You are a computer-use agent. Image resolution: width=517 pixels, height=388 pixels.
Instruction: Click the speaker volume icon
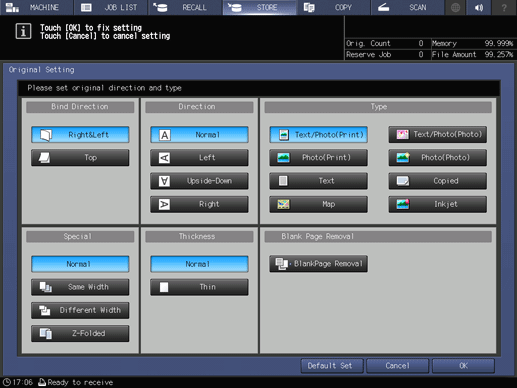[x=479, y=7]
